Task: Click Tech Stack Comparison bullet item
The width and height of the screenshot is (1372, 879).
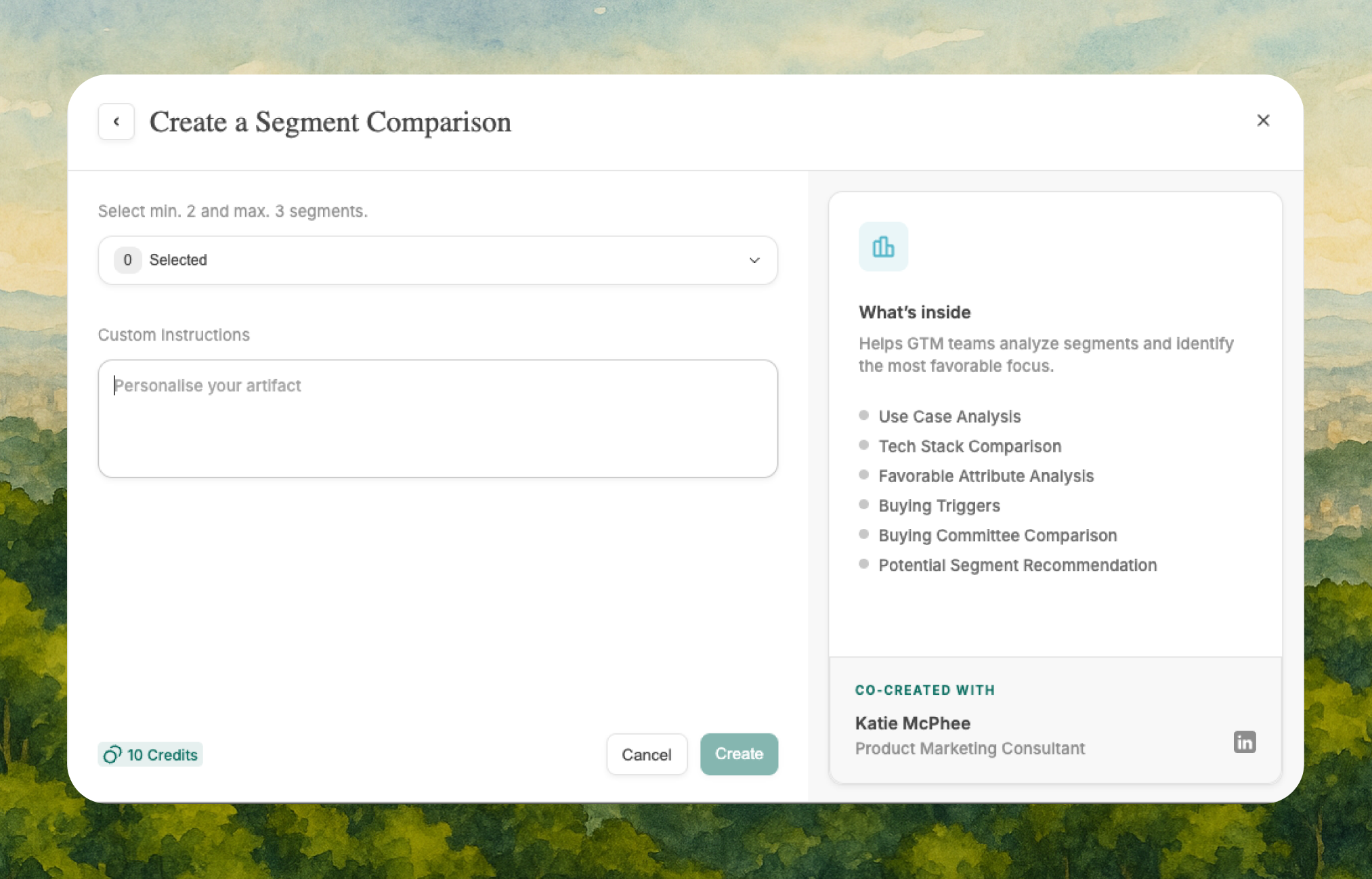Action: pyautogui.click(x=969, y=446)
